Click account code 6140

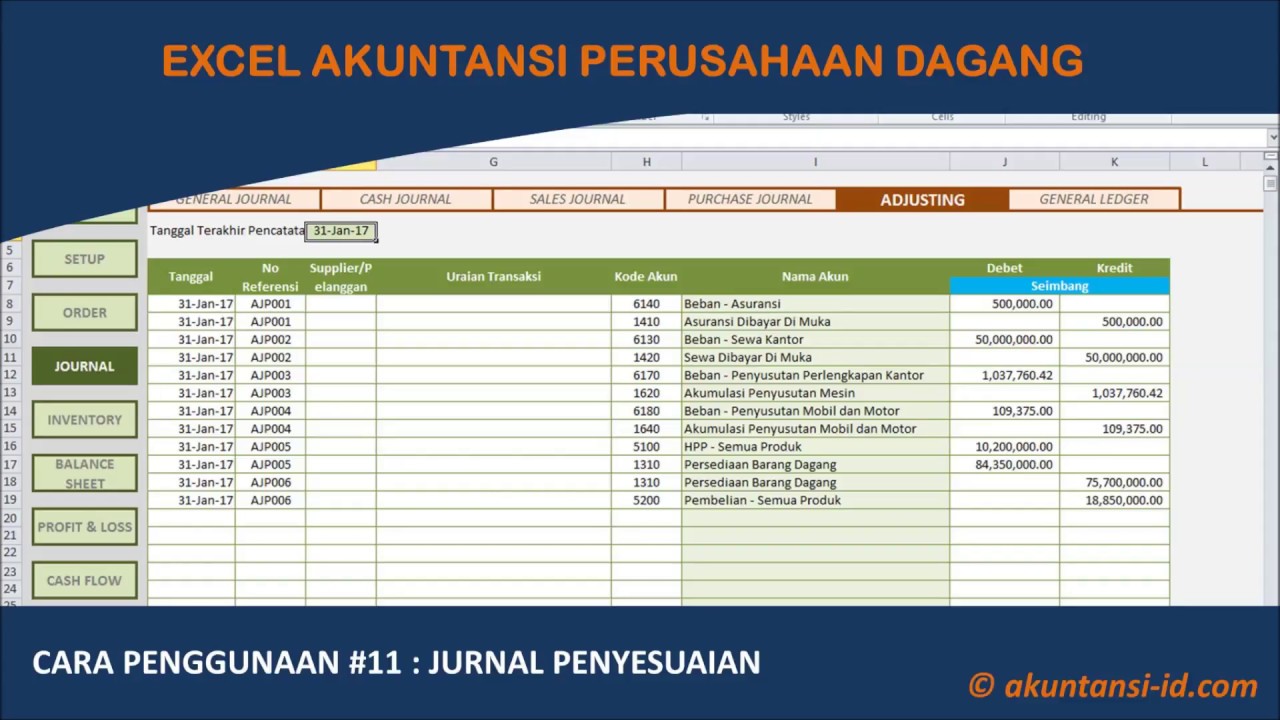click(x=646, y=304)
